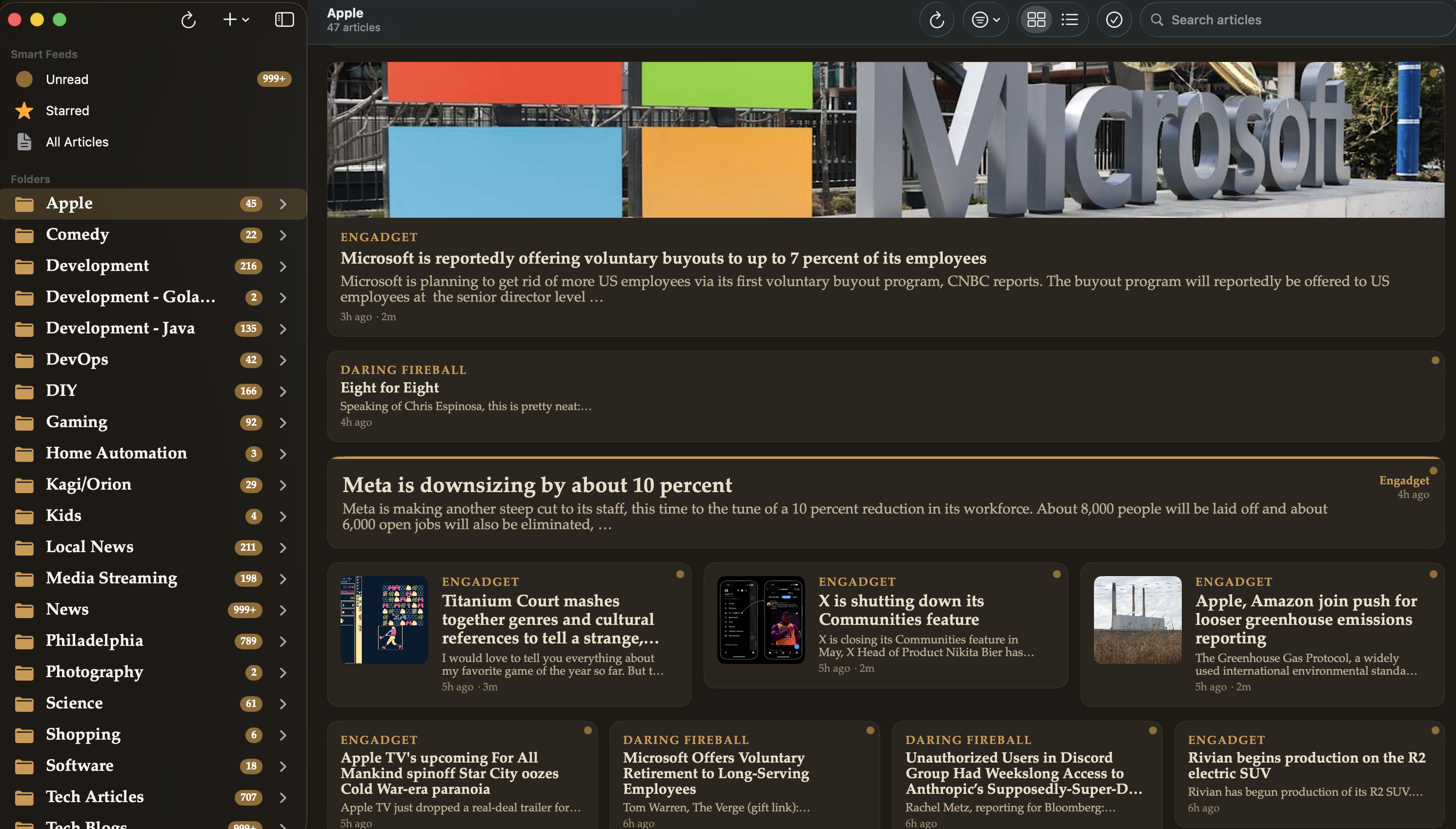Open the add feed plus dropdown
Screen dimensions: 1456x829
(x=236, y=20)
